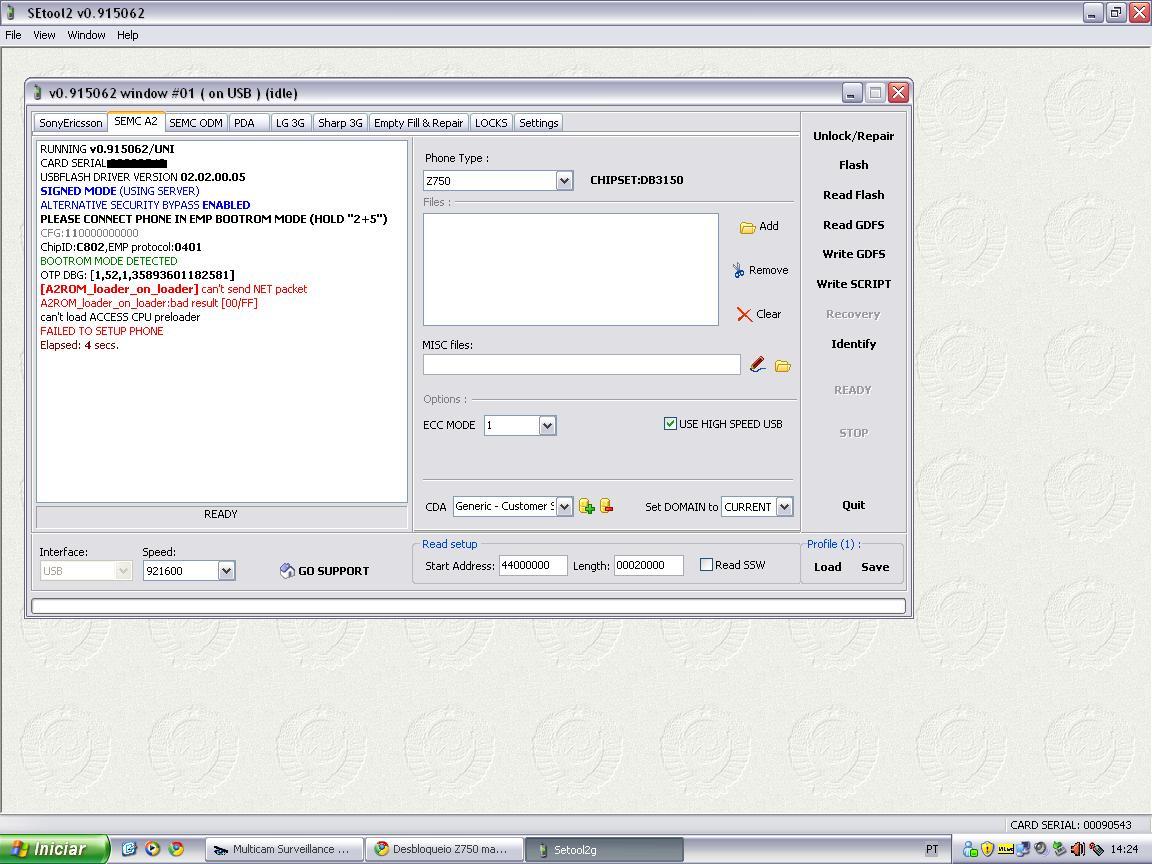Open the Speed dropdown showing 921600
Viewport: 1152px width, 864px height.
226,571
